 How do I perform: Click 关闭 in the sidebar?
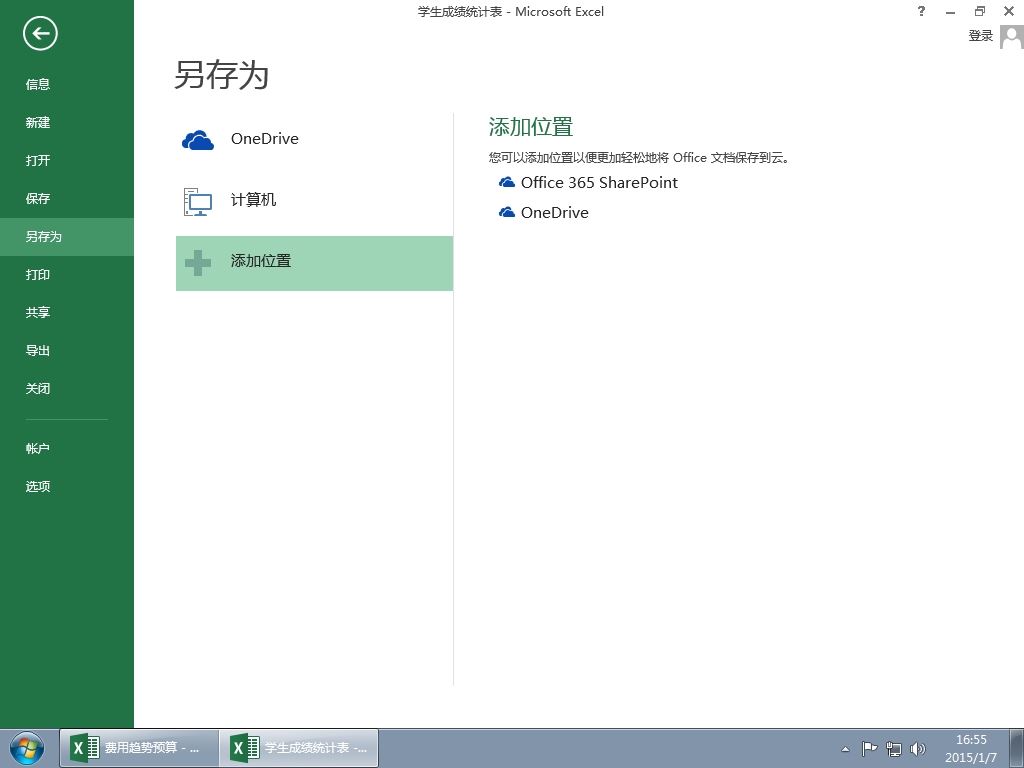(38, 389)
